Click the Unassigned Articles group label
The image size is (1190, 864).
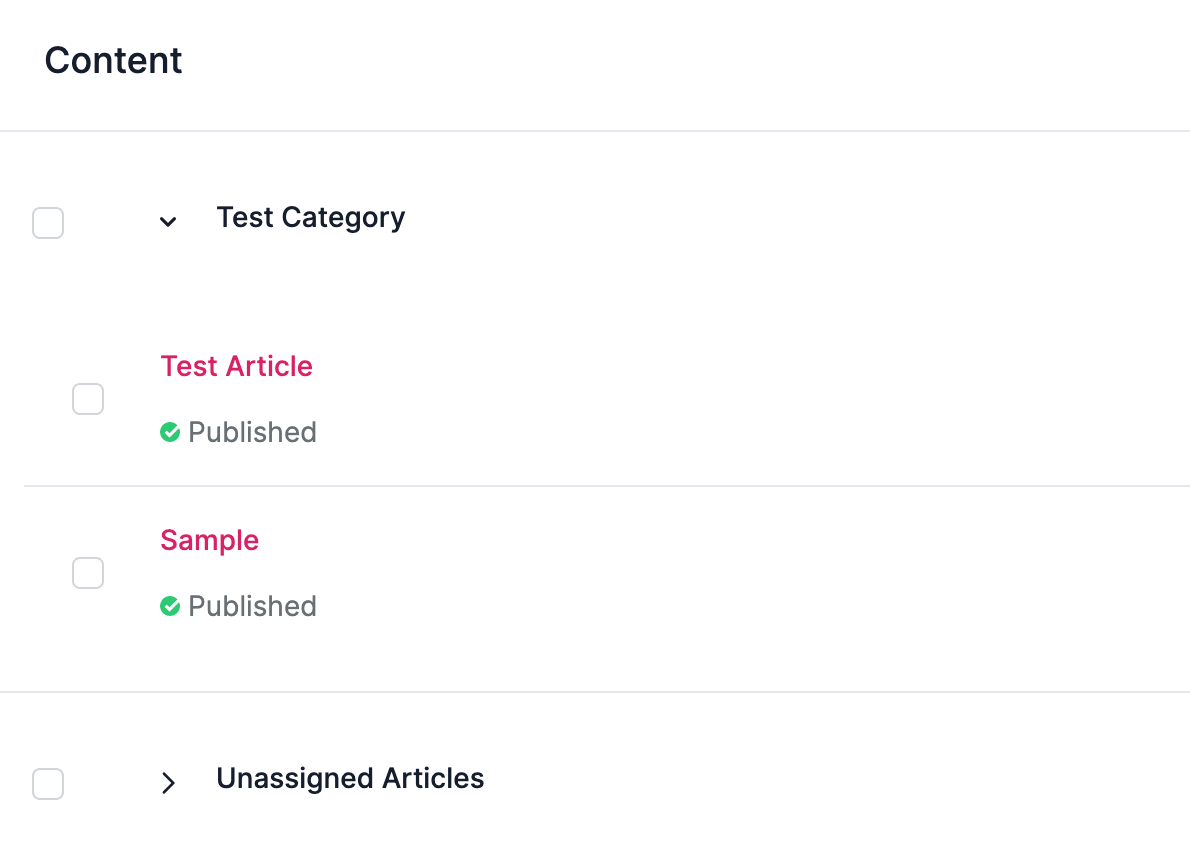click(x=350, y=779)
